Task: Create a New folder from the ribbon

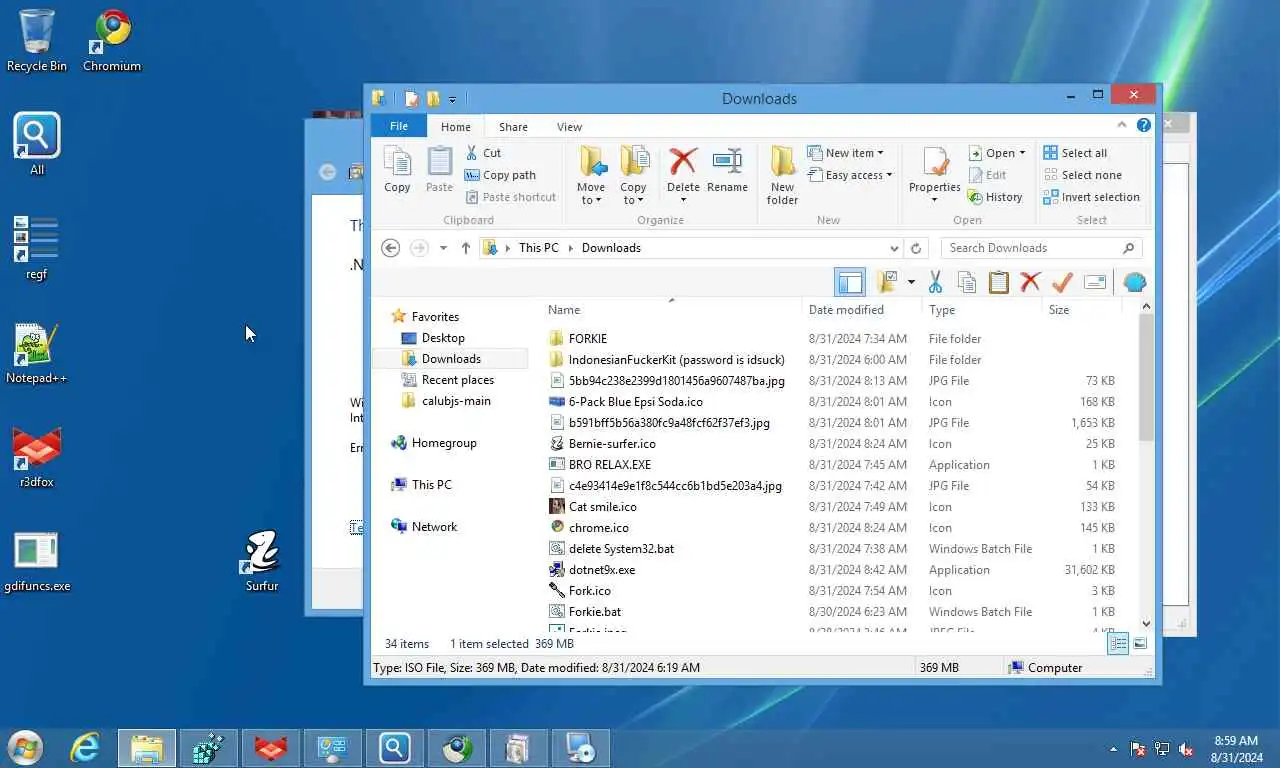Action: click(x=782, y=175)
